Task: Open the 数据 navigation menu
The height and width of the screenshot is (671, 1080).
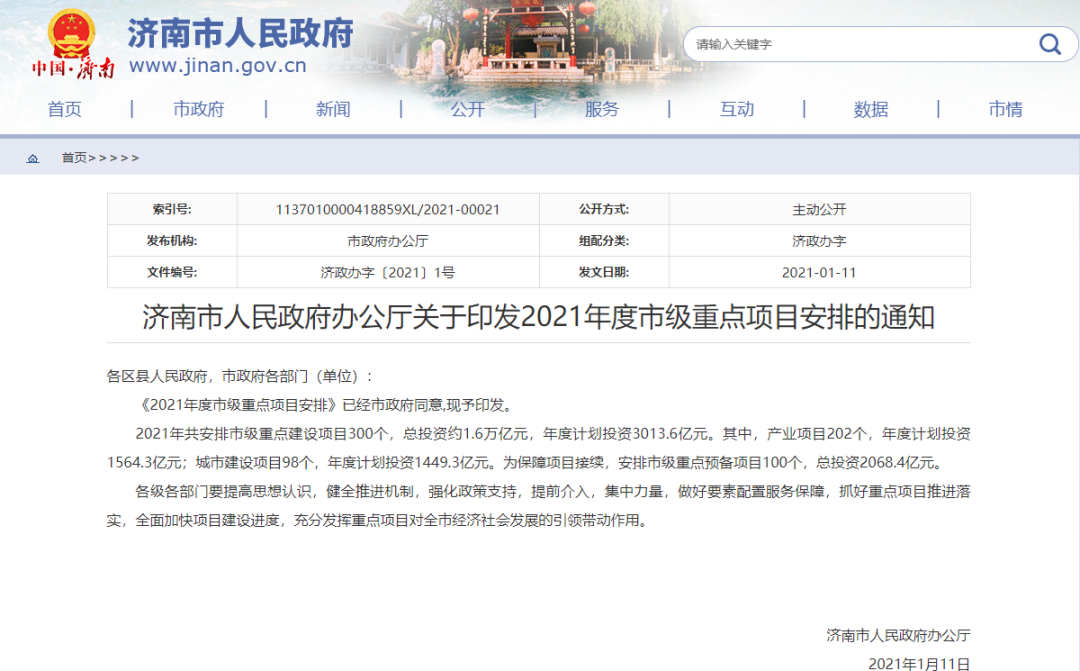Action: 871,109
